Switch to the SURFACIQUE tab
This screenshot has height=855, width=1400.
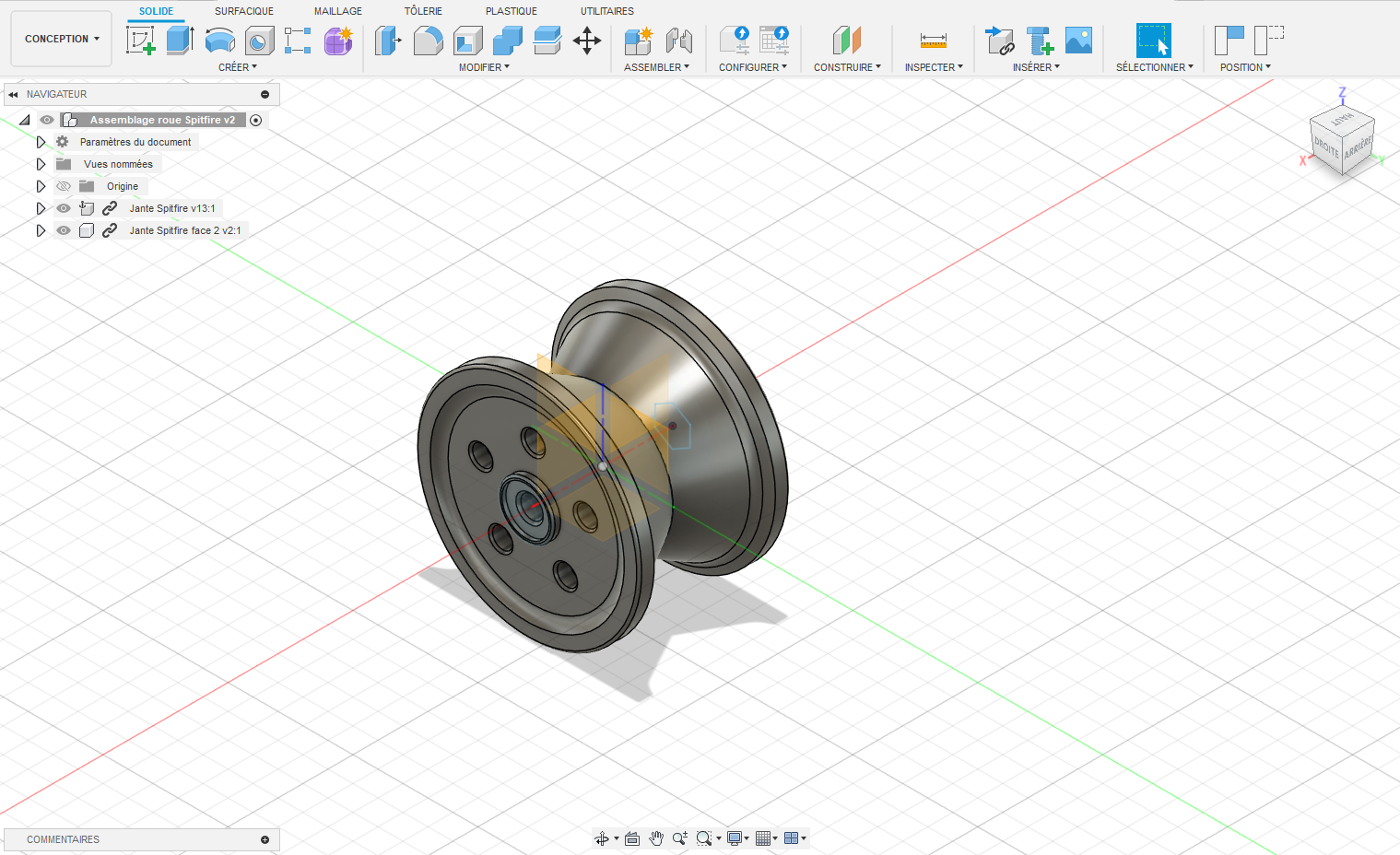click(244, 11)
